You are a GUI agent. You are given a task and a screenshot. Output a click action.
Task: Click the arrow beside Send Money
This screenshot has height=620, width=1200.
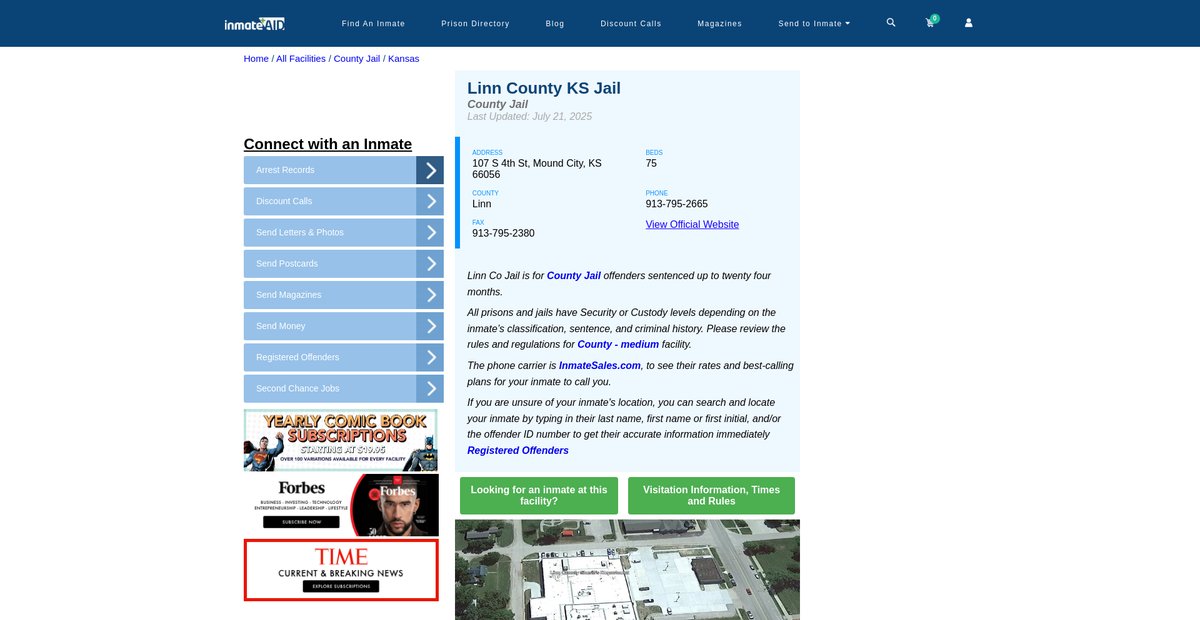[x=430, y=326]
